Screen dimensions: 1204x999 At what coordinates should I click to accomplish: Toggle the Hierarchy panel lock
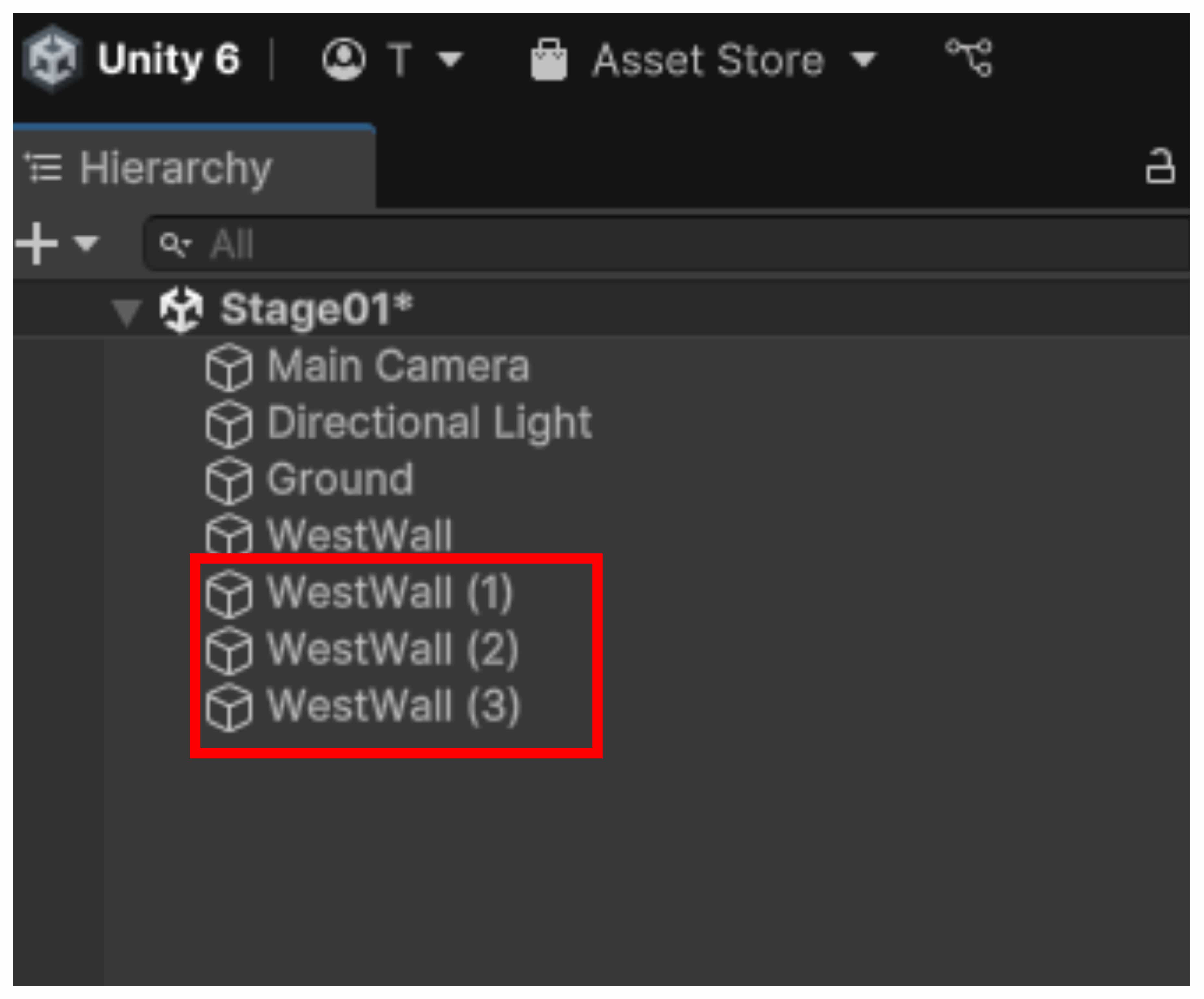point(1159,167)
